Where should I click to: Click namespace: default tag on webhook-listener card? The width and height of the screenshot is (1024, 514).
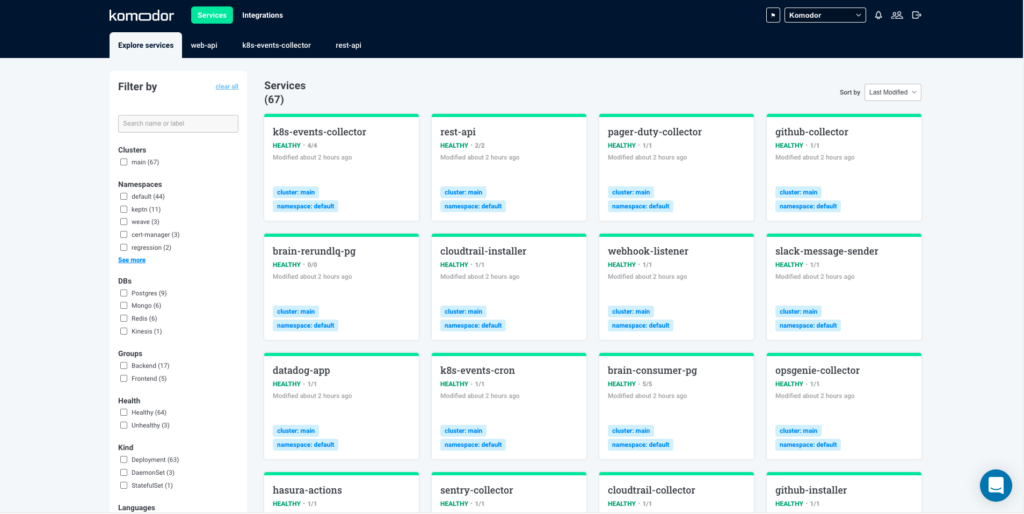641,325
